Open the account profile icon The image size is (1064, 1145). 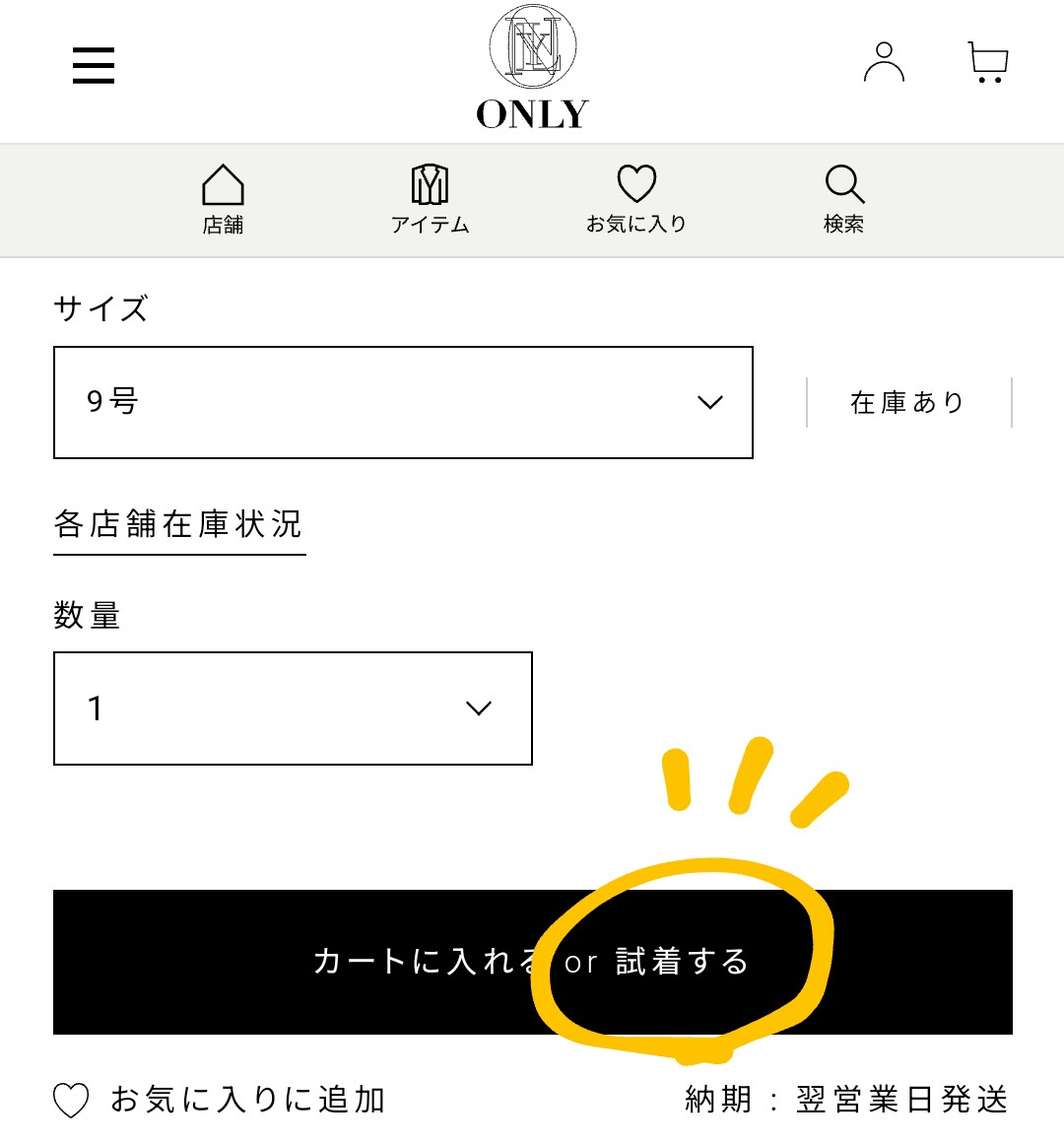coord(884,62)
